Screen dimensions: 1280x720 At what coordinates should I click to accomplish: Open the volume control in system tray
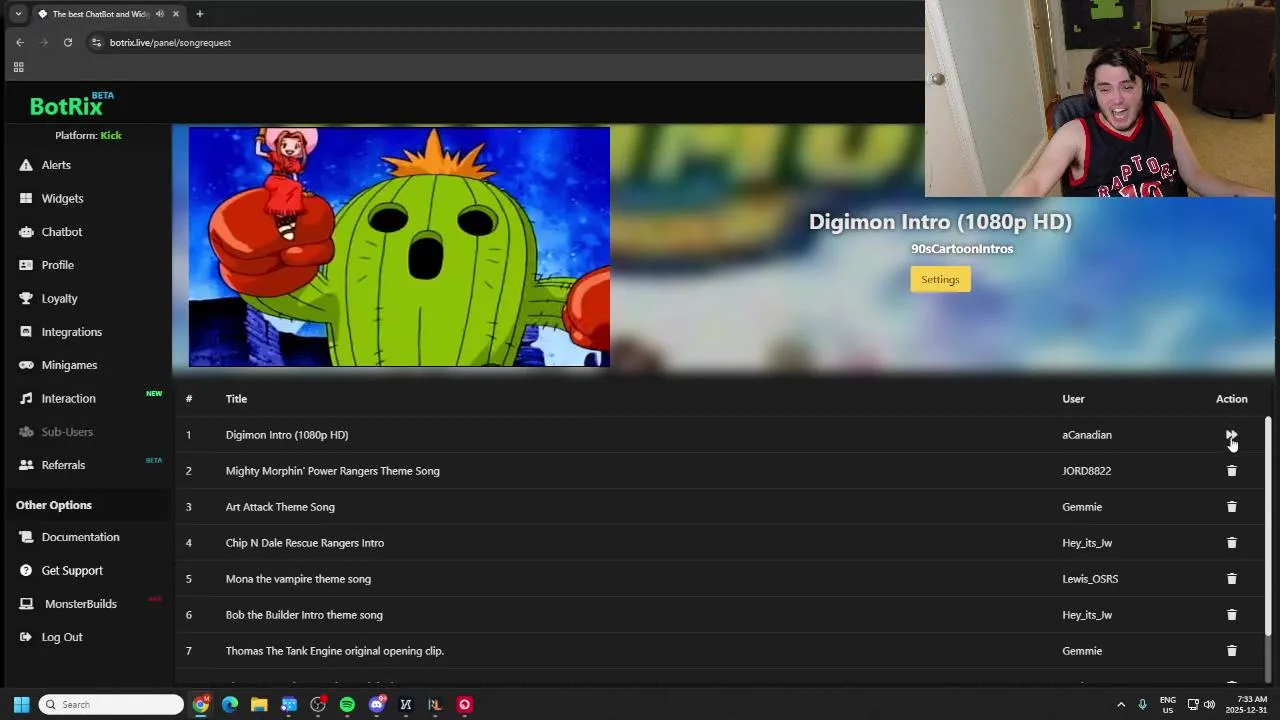tap(1209, 704)
